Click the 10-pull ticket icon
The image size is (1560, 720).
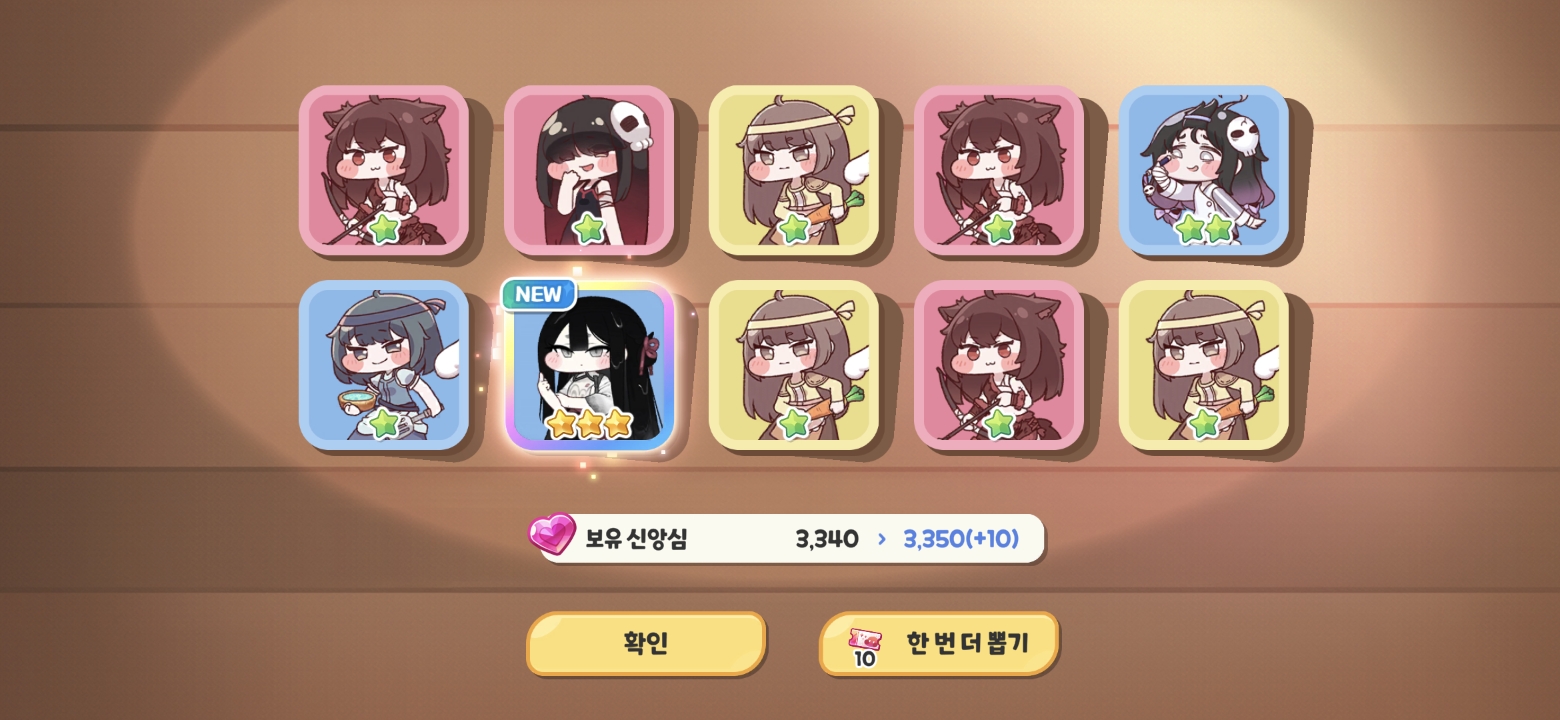coord(864,647)
